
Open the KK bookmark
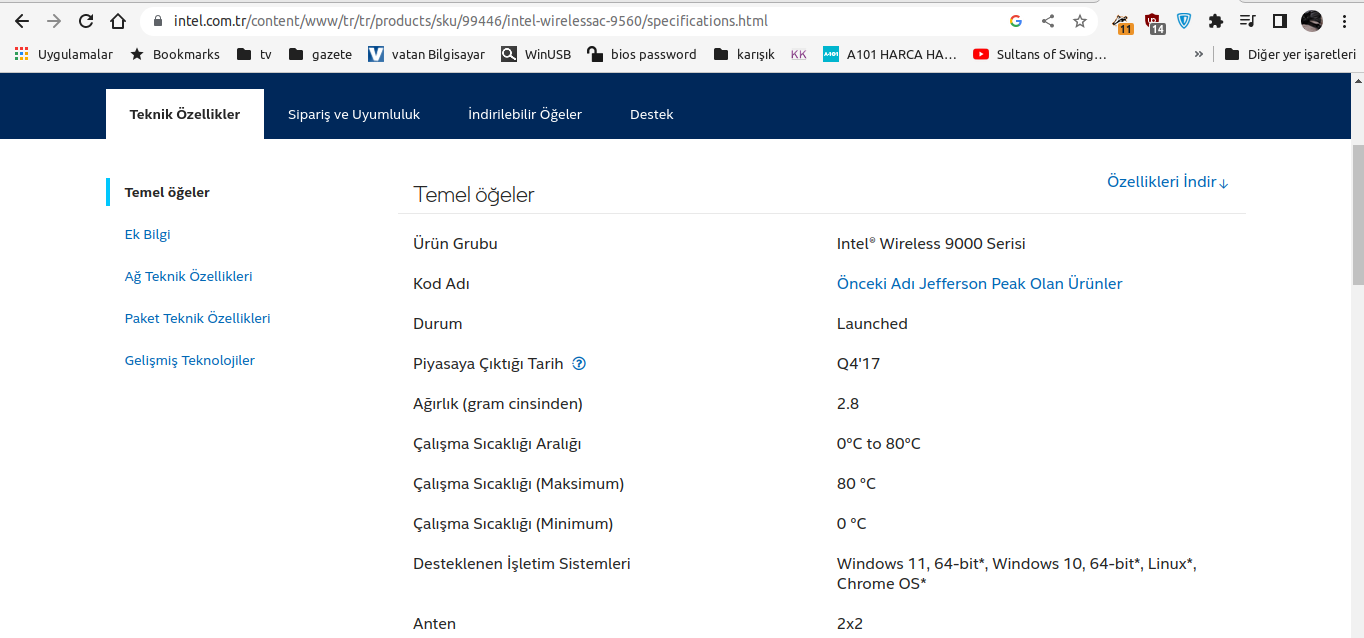coord(798,54)
